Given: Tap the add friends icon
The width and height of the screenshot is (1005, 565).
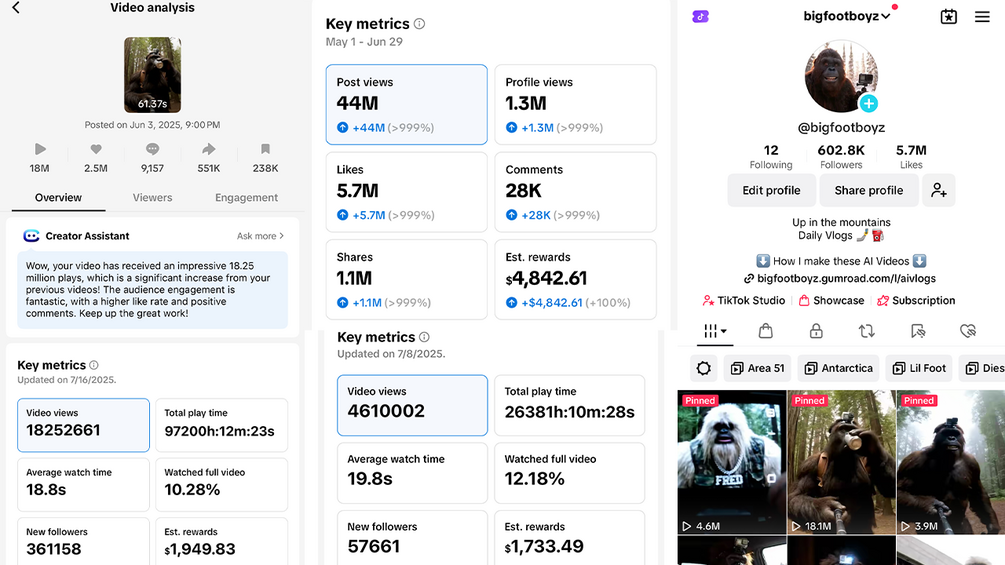Looking at the screenshot, I should (x=939, y=190).
